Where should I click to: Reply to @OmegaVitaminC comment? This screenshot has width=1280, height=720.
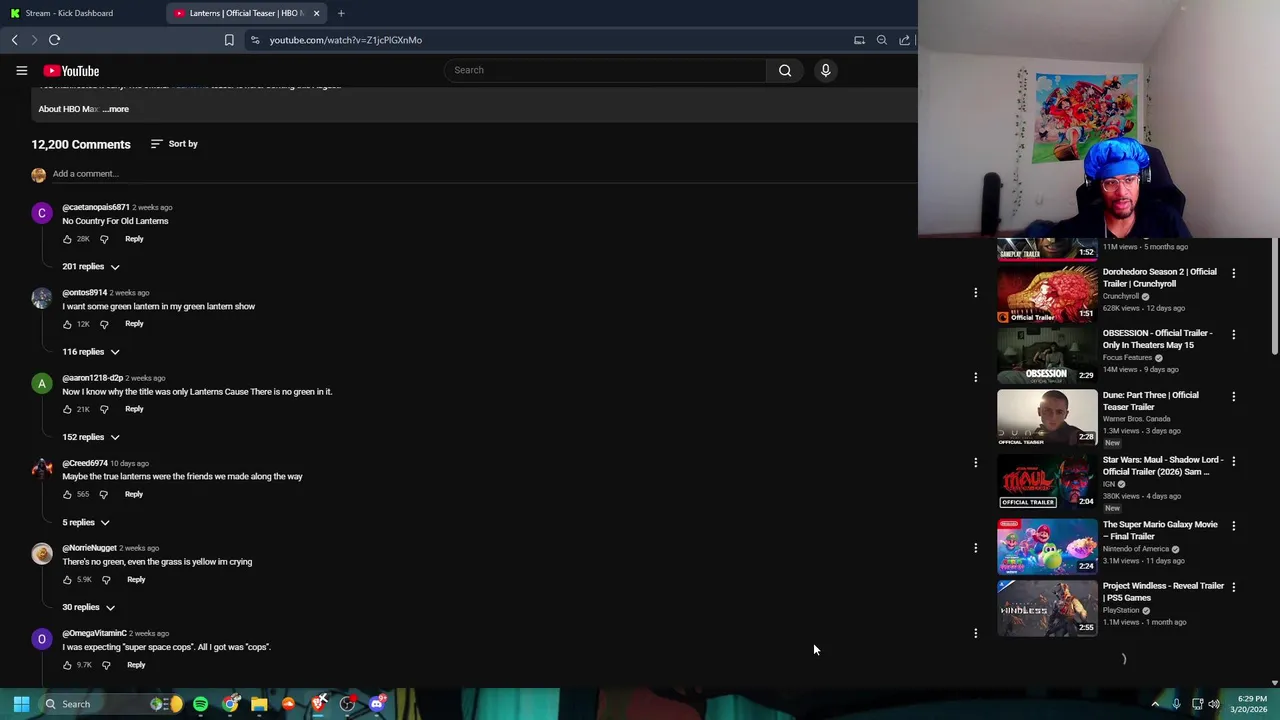coord(136,664)
